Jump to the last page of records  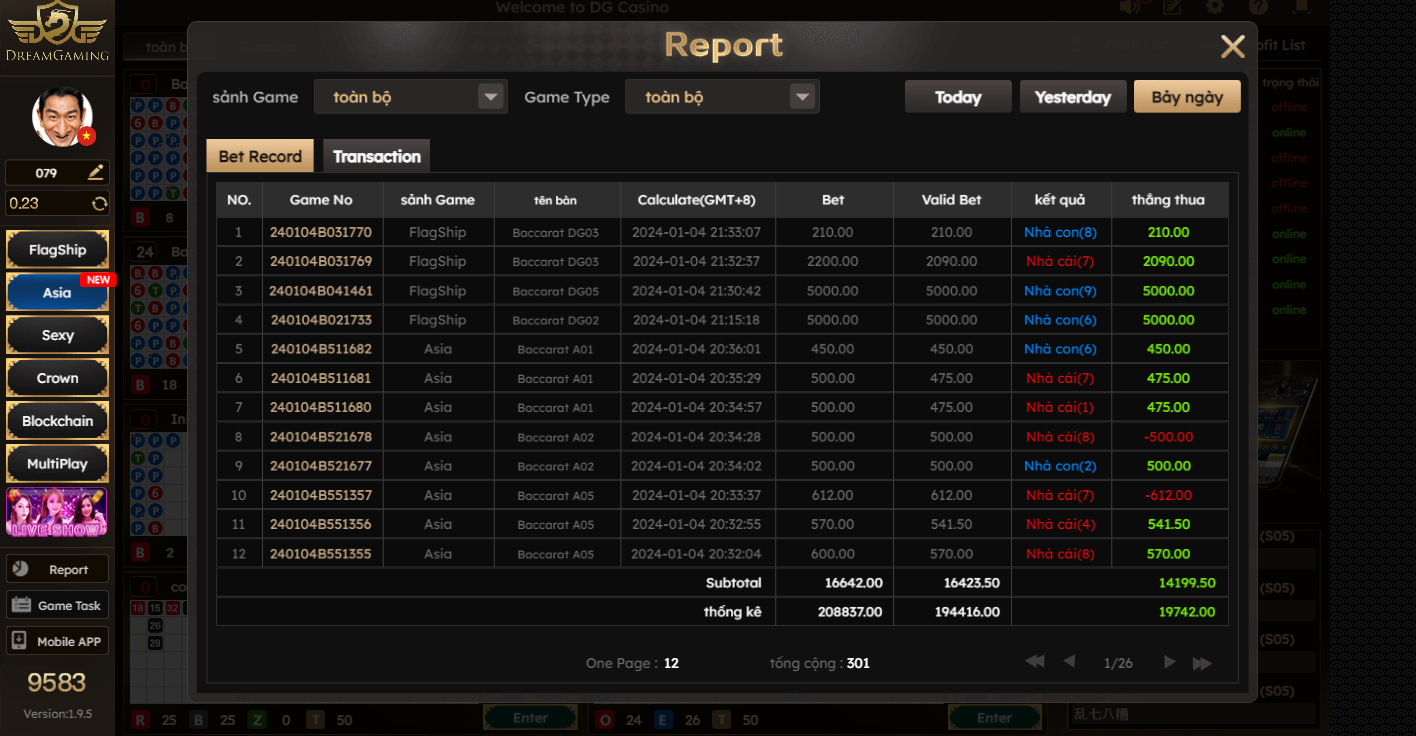pyautogui.click(x=1202, y=662)
